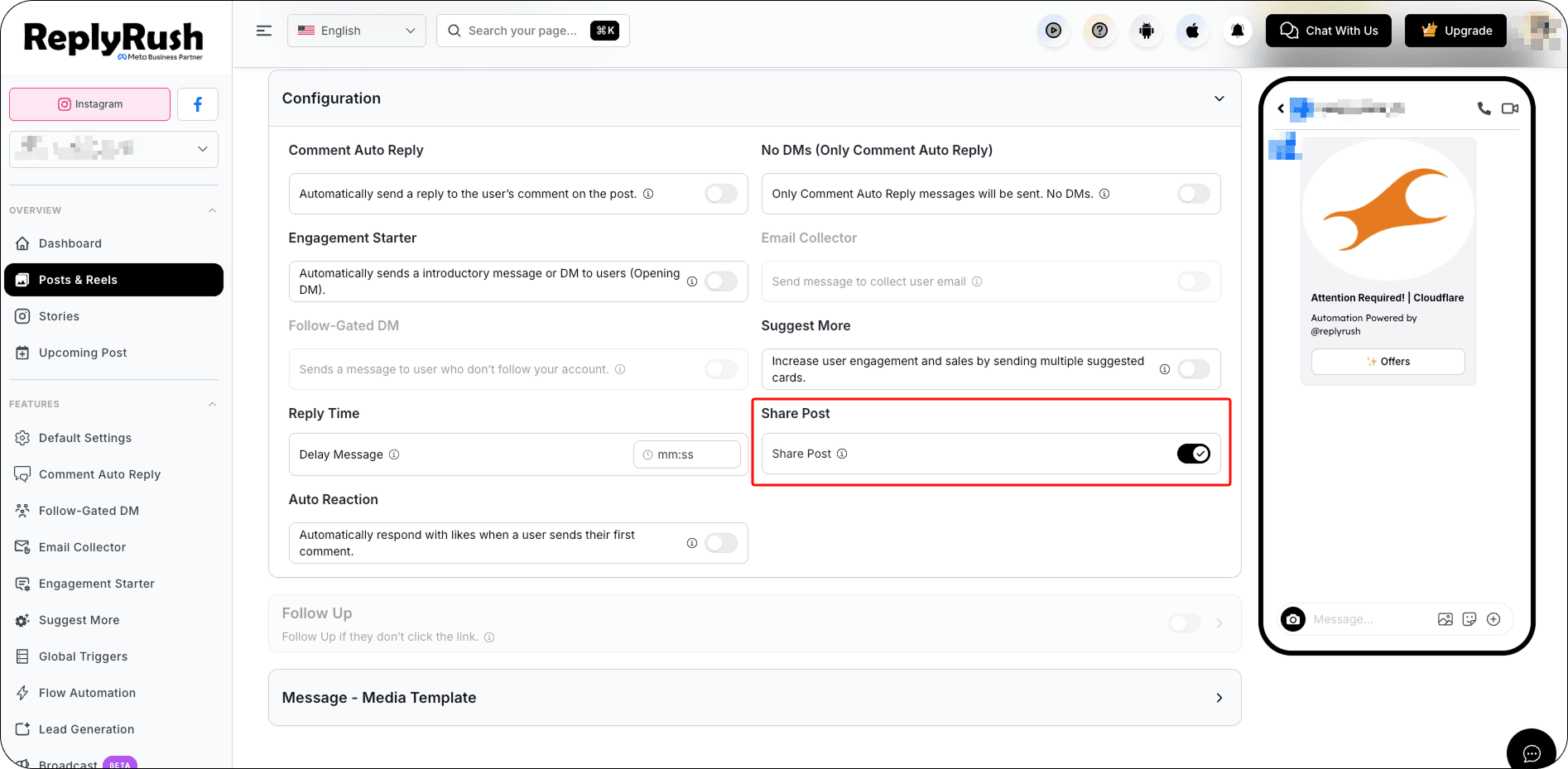The width and height of the screenshot is (1568, 769).
Task: Open the floating chat bubble icon
Action: (1532, 752)
